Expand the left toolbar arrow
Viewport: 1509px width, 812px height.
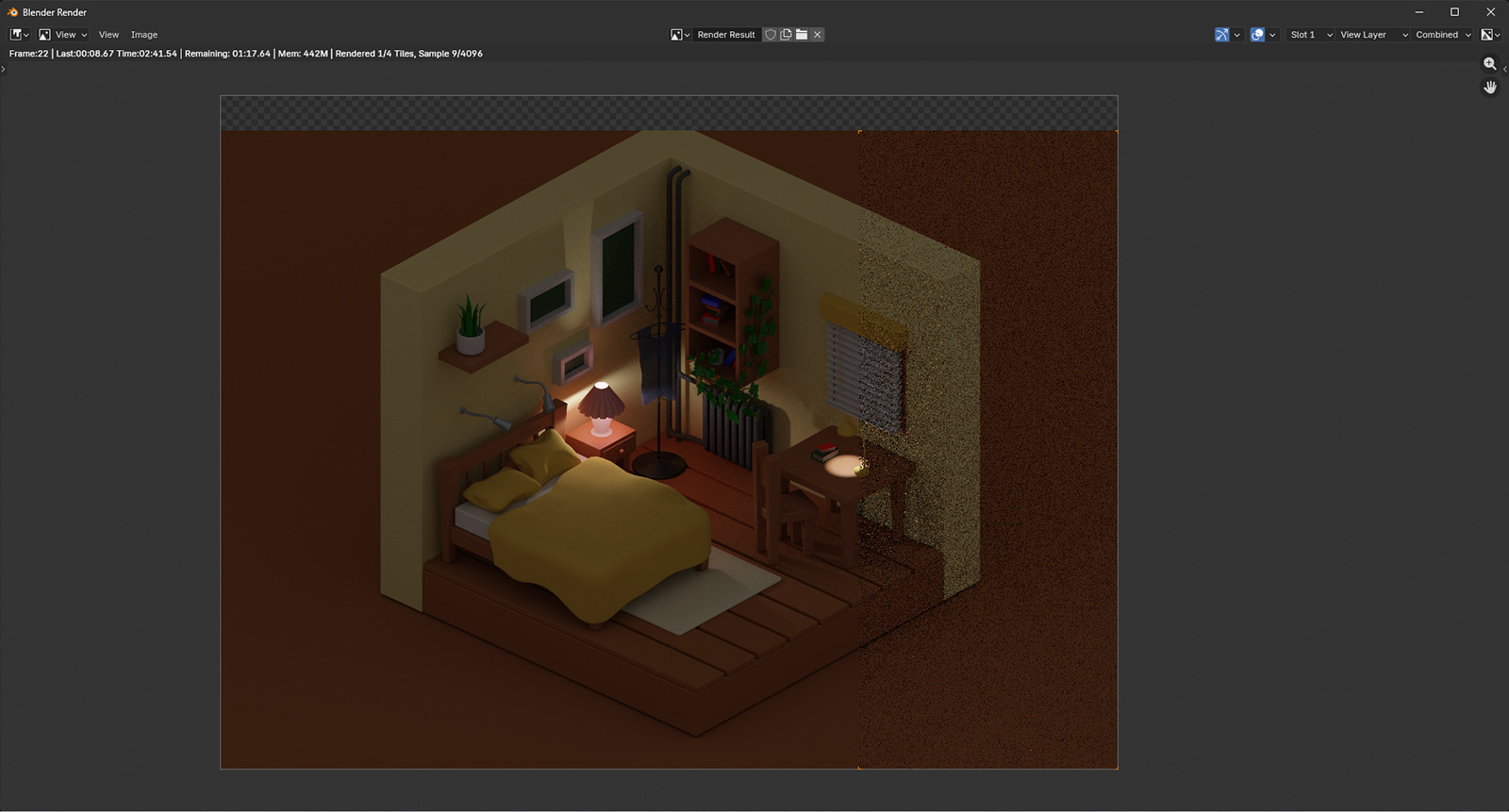pyautogui.click(x=4, y=69)
